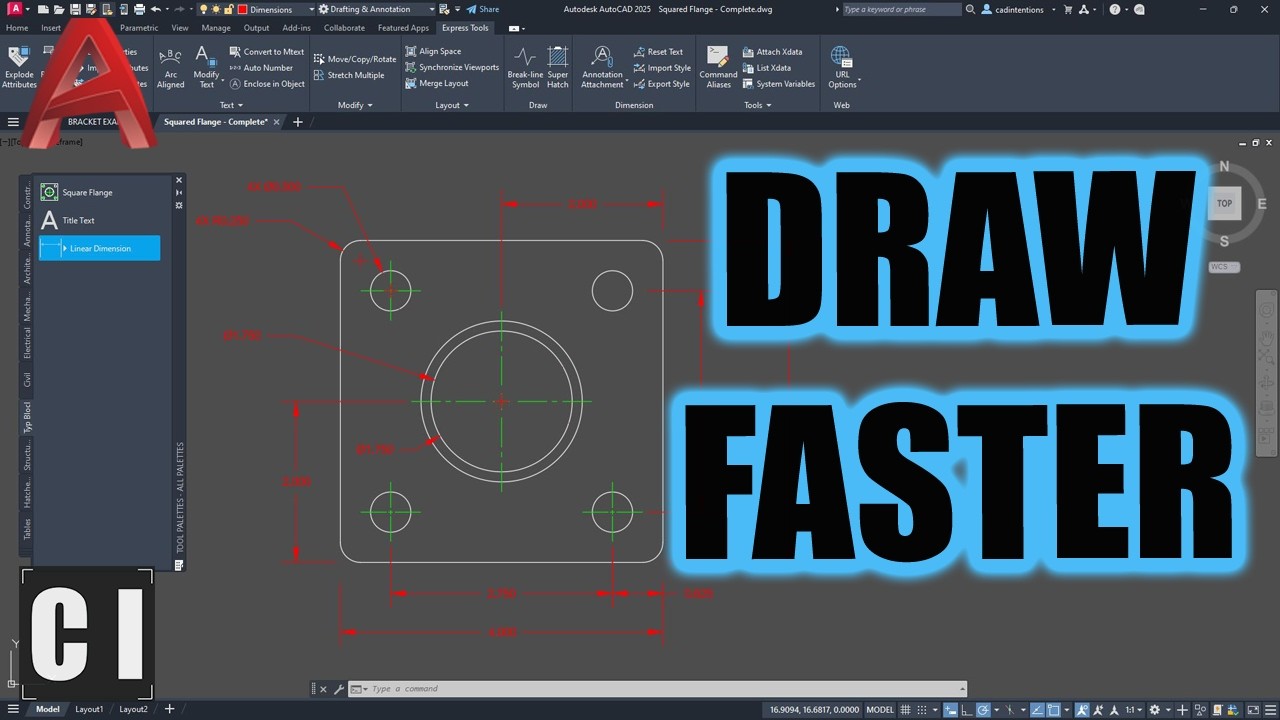Click Export Style tool
This screenshot has height=720, width=1280.
pyautogui.click(x=661, y=84)
